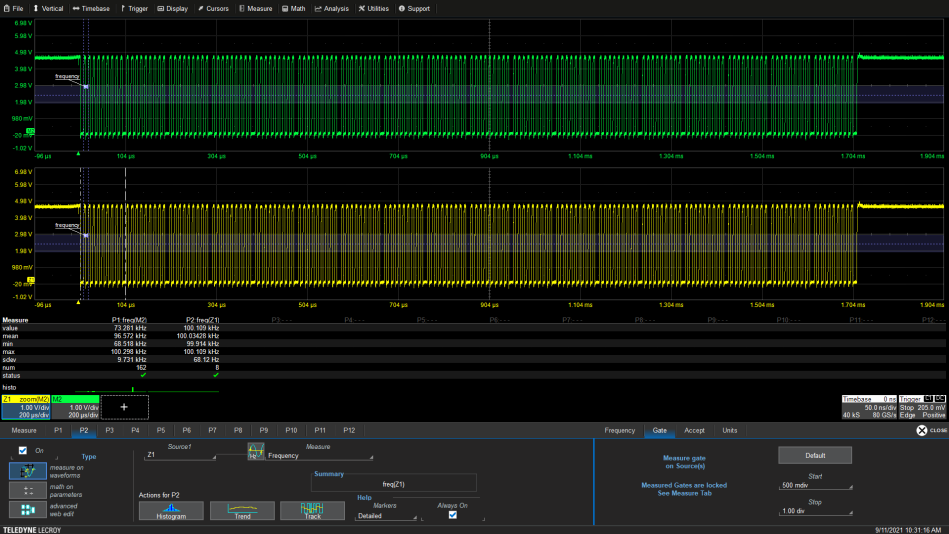Open the Display menu

point(172,8)
